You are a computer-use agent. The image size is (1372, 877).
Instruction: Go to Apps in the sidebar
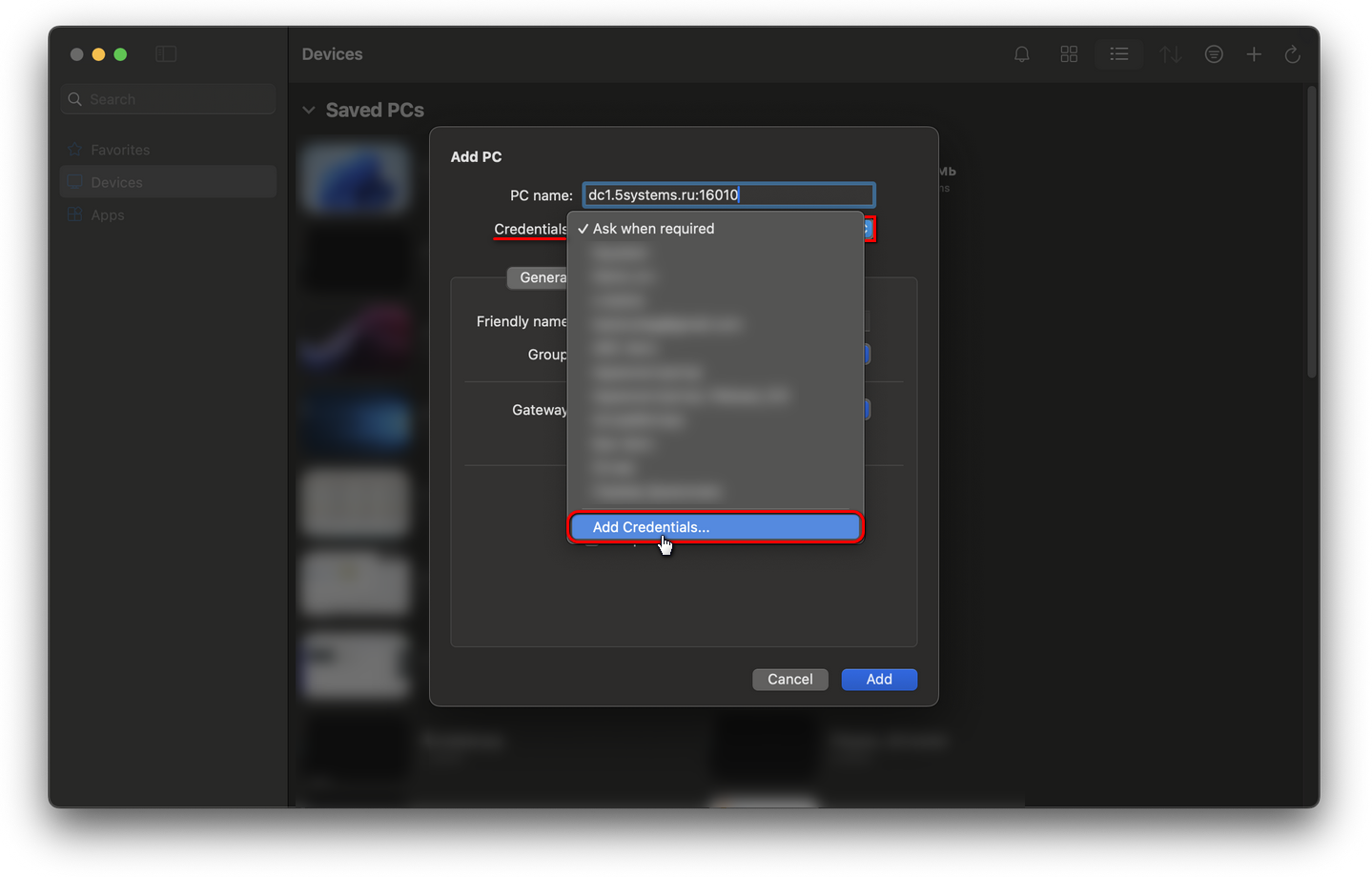(x=108, y=215)
